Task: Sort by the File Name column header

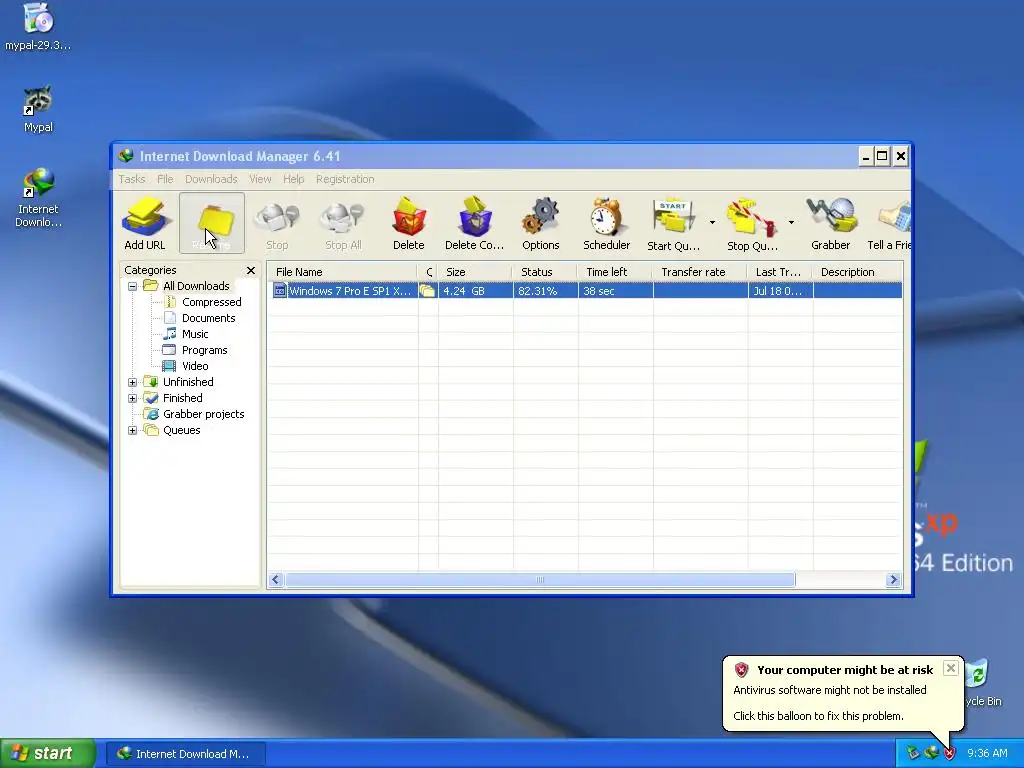Action: 342,272
